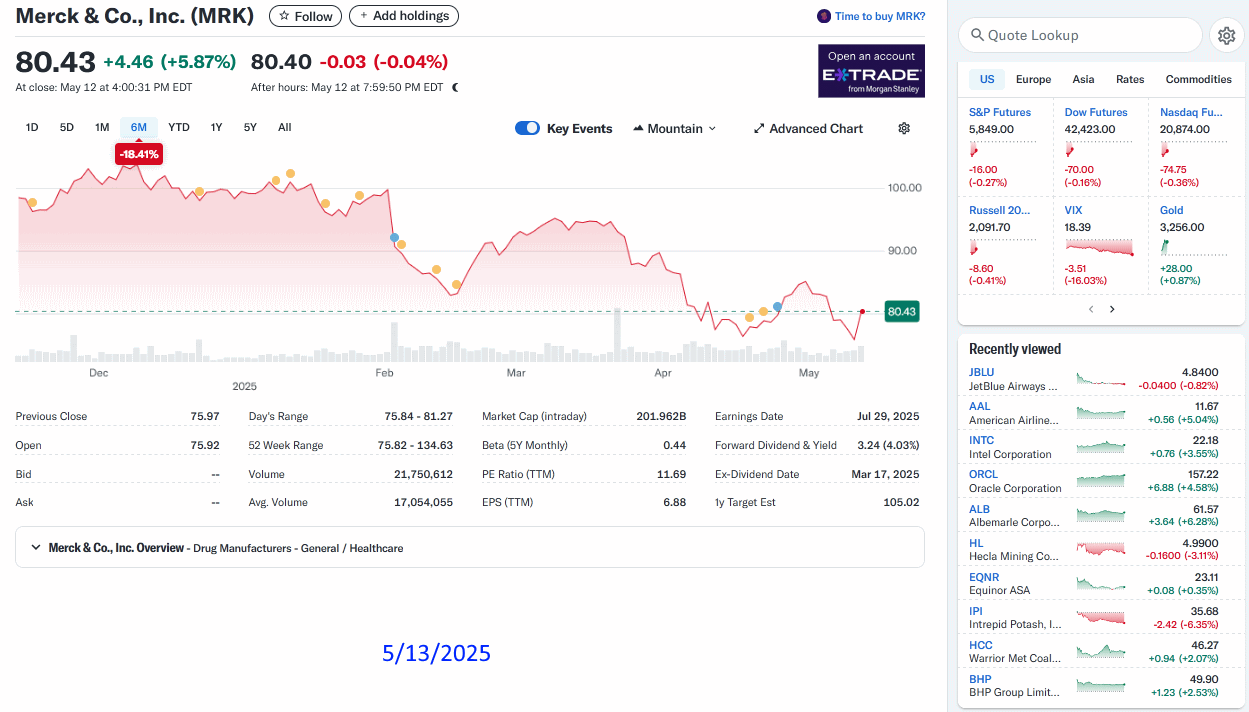This screenshot has width=1249, height=712.
Task: Click the 1y Target Est value 105.02
Action: [902, 502]
